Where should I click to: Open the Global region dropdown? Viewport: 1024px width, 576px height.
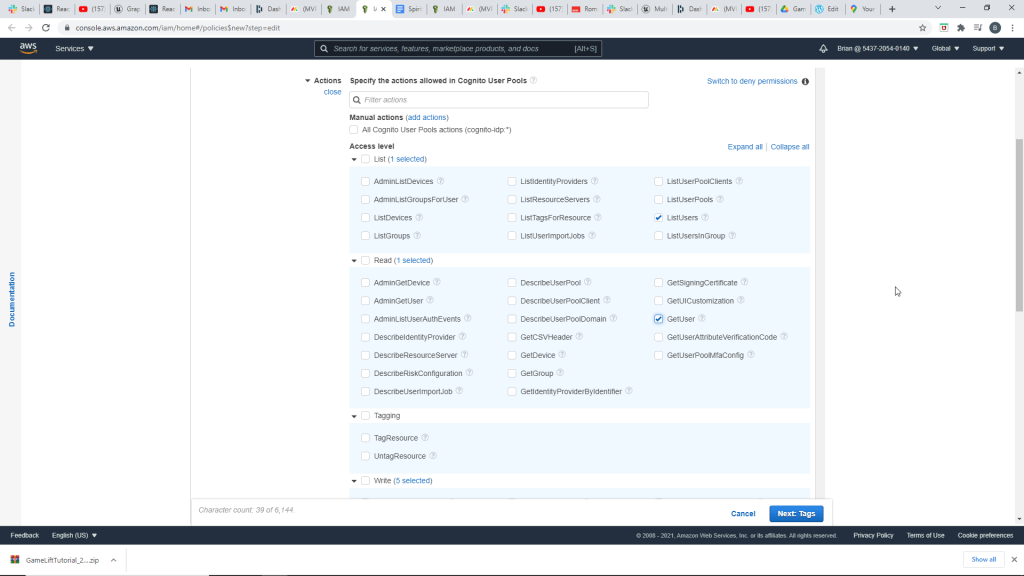click(945, 48)
